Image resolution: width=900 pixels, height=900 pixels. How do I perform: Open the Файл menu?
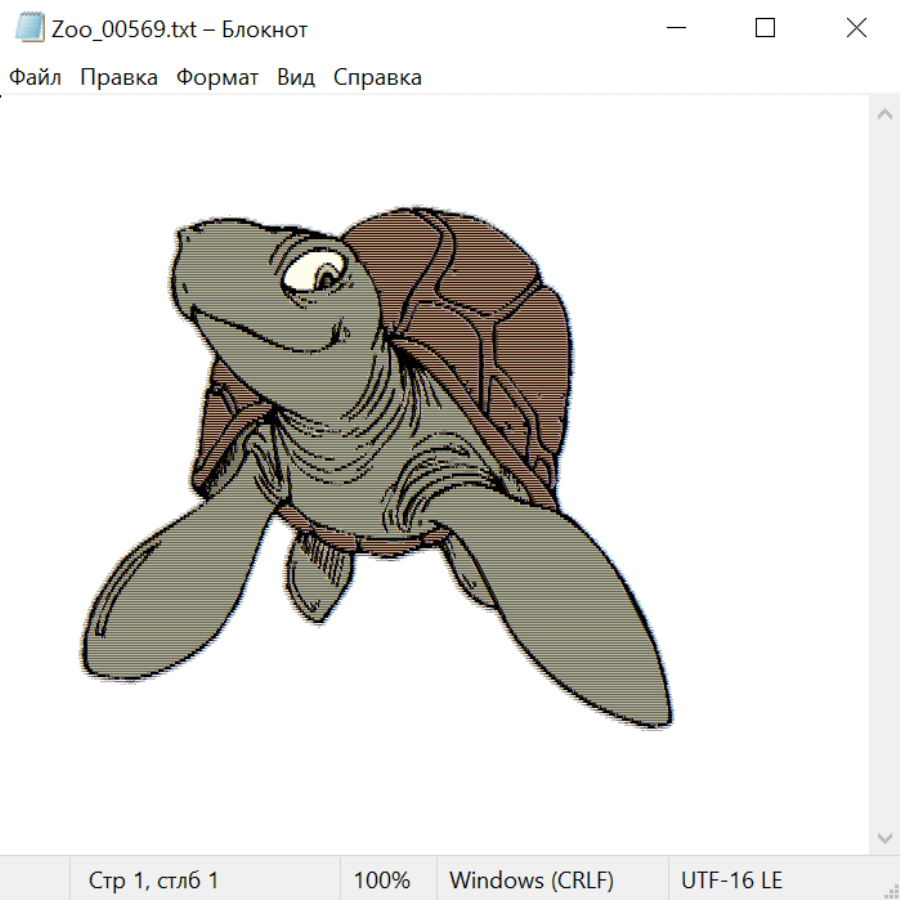[35, 78]
